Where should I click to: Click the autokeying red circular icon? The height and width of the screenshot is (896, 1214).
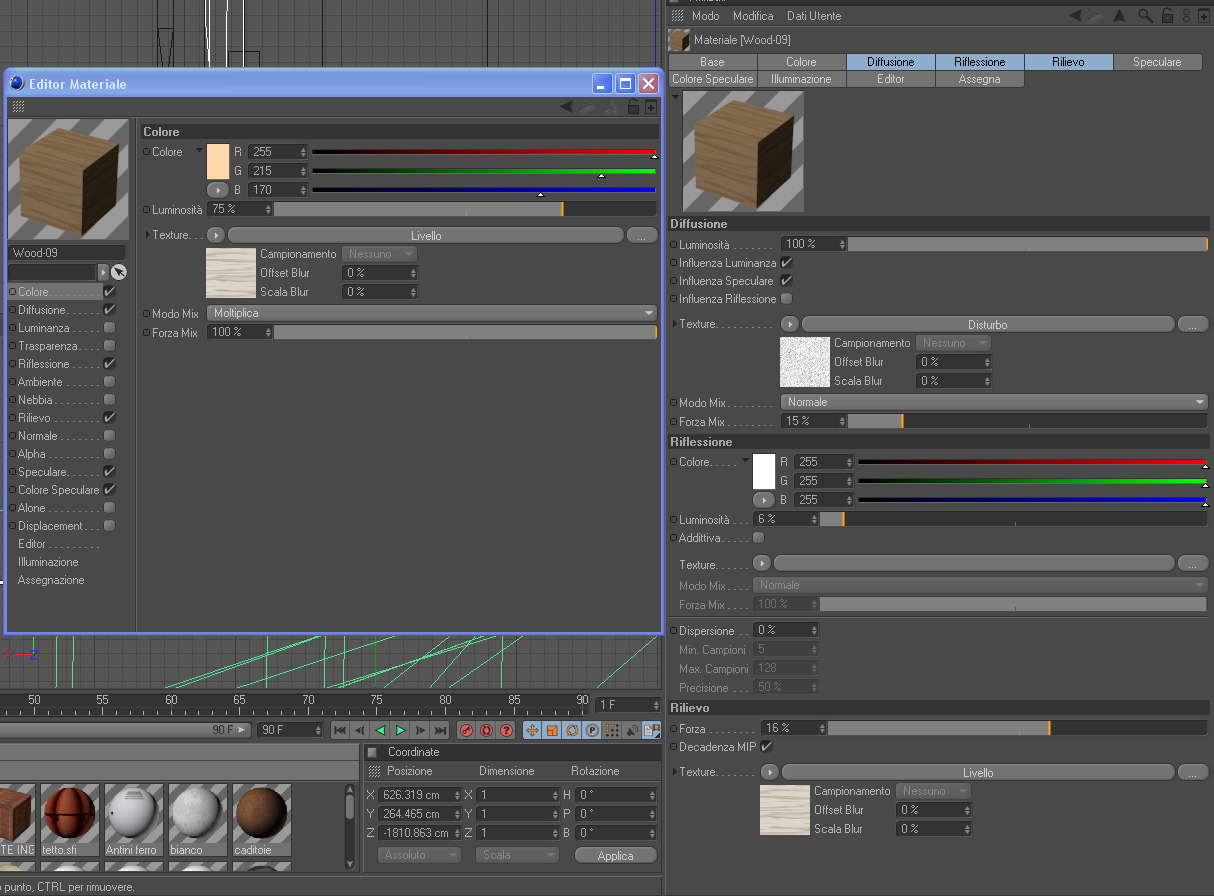[x=486, y=731]
